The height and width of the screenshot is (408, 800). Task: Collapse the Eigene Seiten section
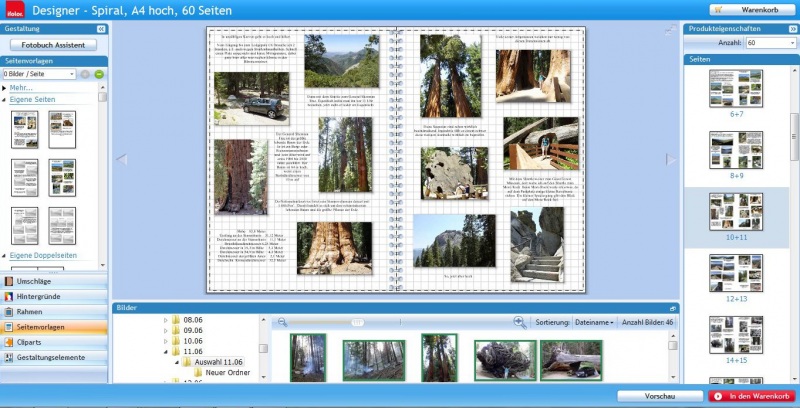[4, 100]
